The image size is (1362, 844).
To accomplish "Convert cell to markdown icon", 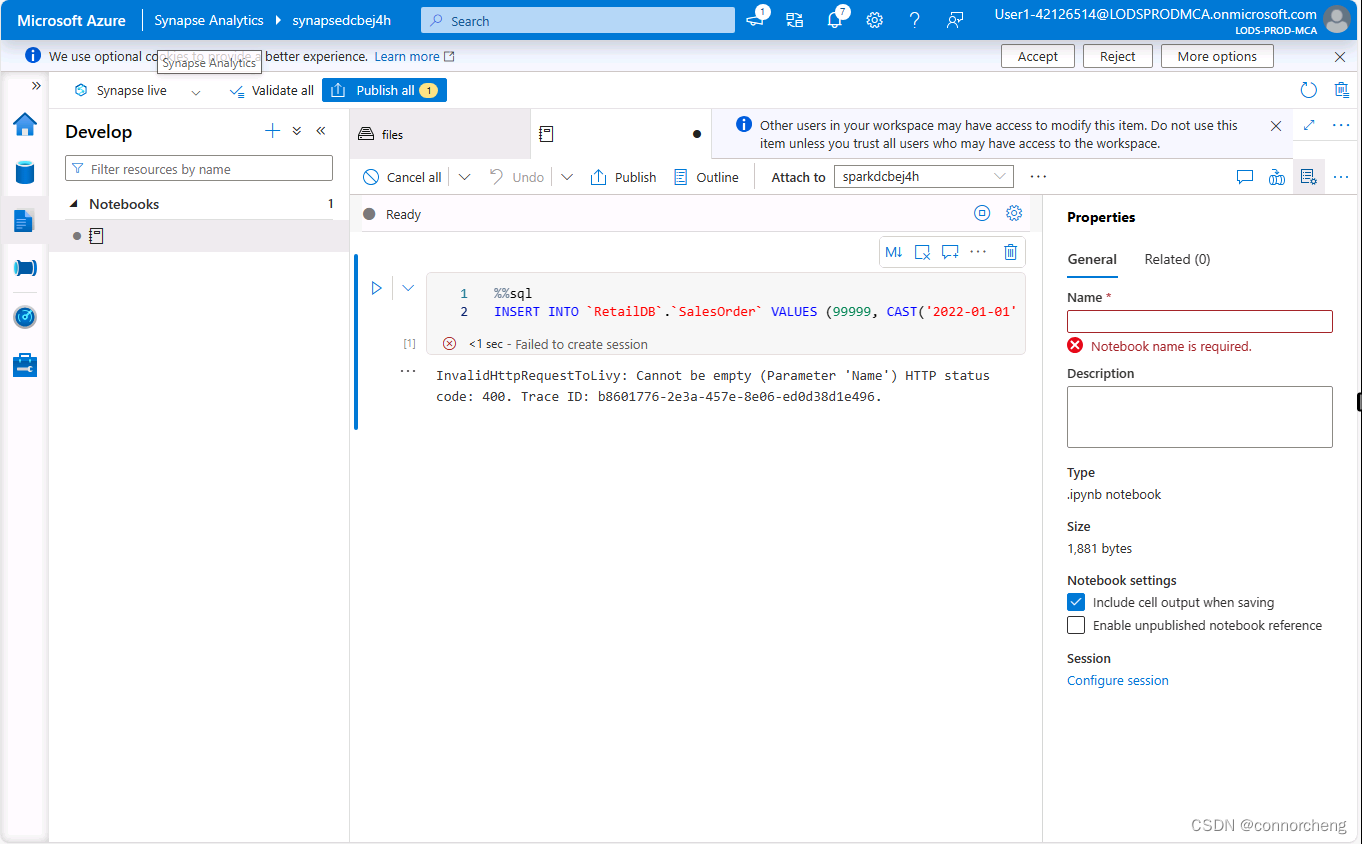I will point(894,252).
